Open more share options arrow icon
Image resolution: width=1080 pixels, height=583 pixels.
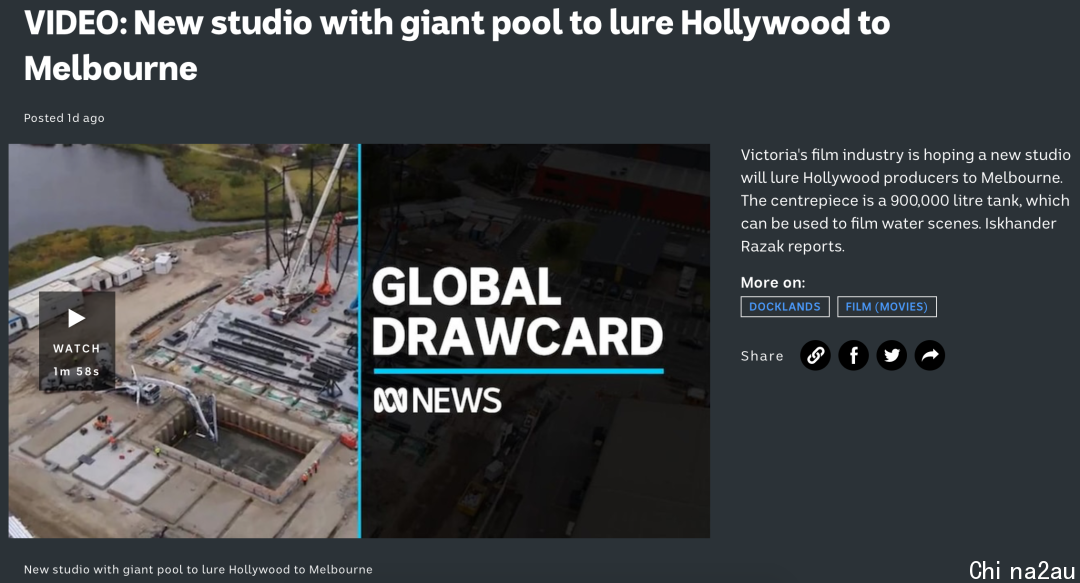click(930, 356)
